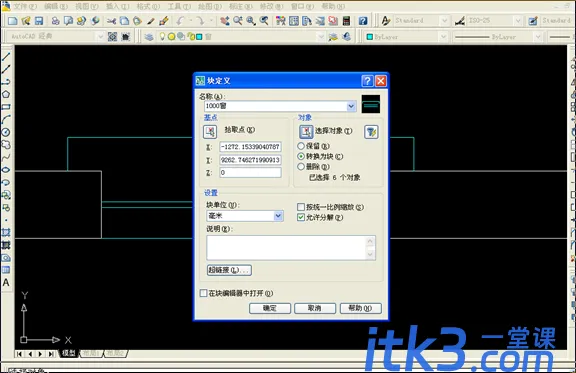Viewport: 576px width, 373px height.
Task: Open the layer list dropdown
Action: click(x=321, y=37)
